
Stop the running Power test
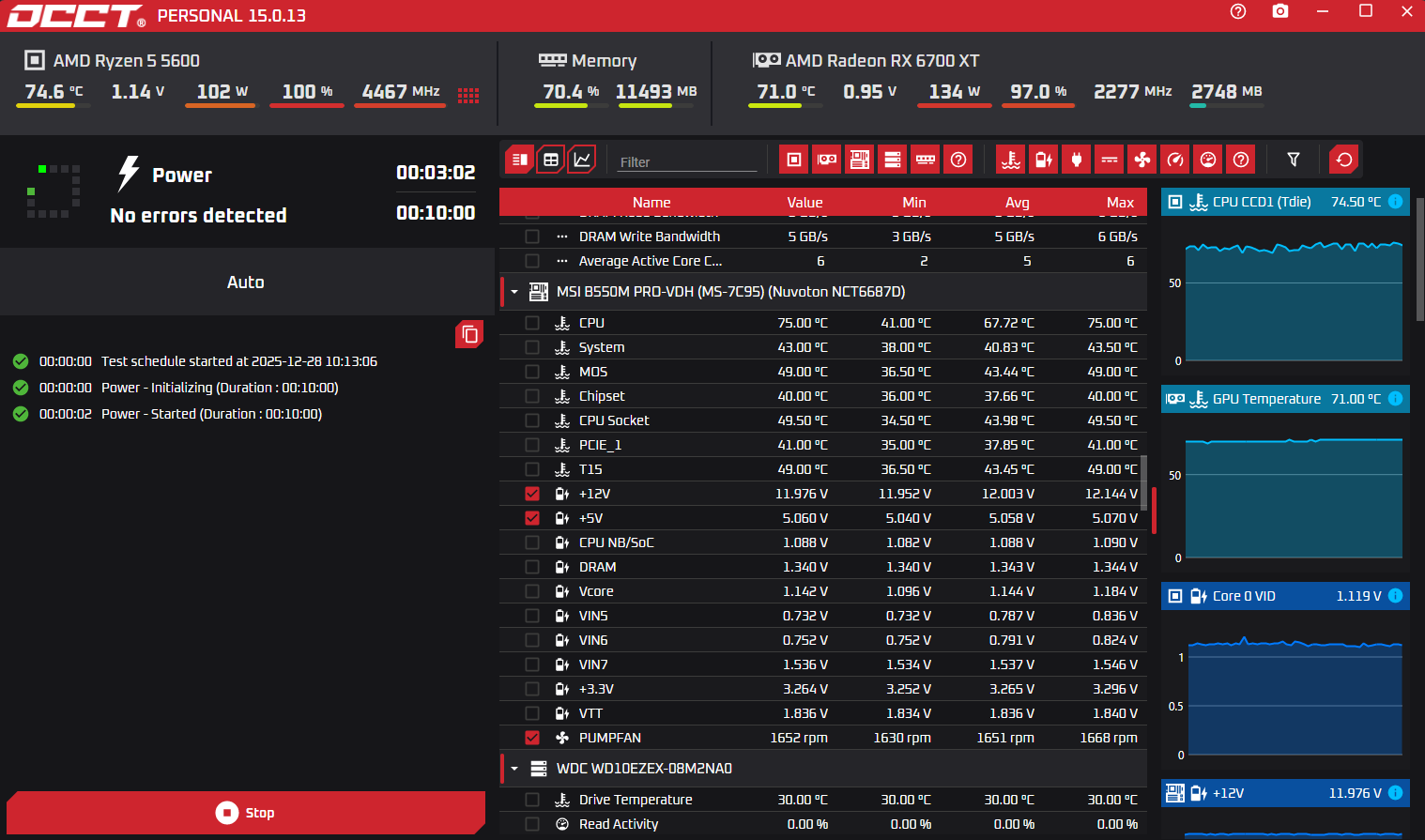coord(246,813)
